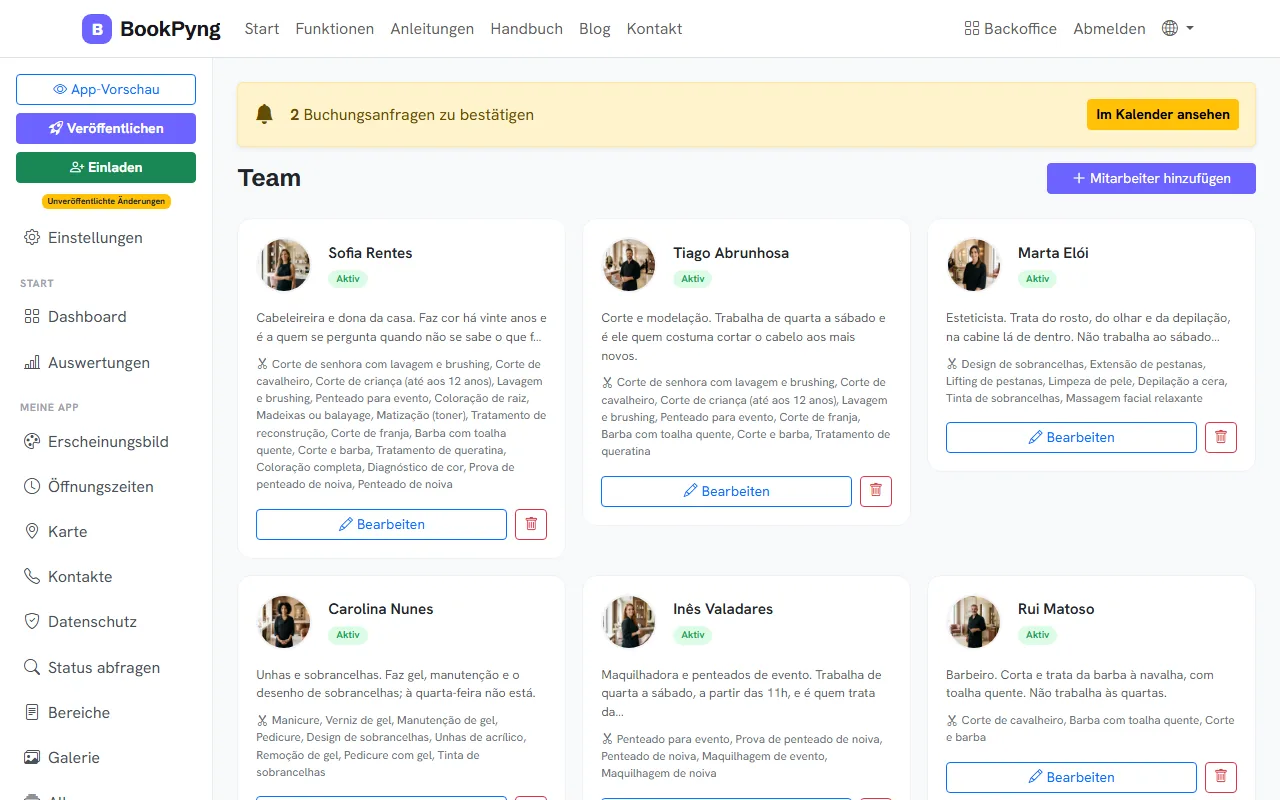This screenshot has width=1280, height=800.
Task: Edit Sofia Rentes via Bearbeiten
Action: point(381,524)
